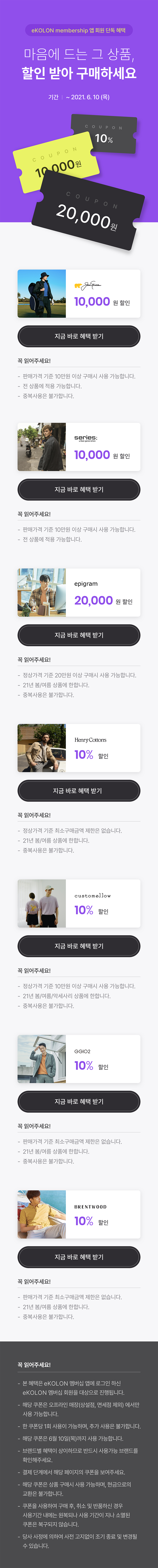Get the epigram 20,000원 coupon benefit button
The image size is (158, 1568).
[79, 635]
